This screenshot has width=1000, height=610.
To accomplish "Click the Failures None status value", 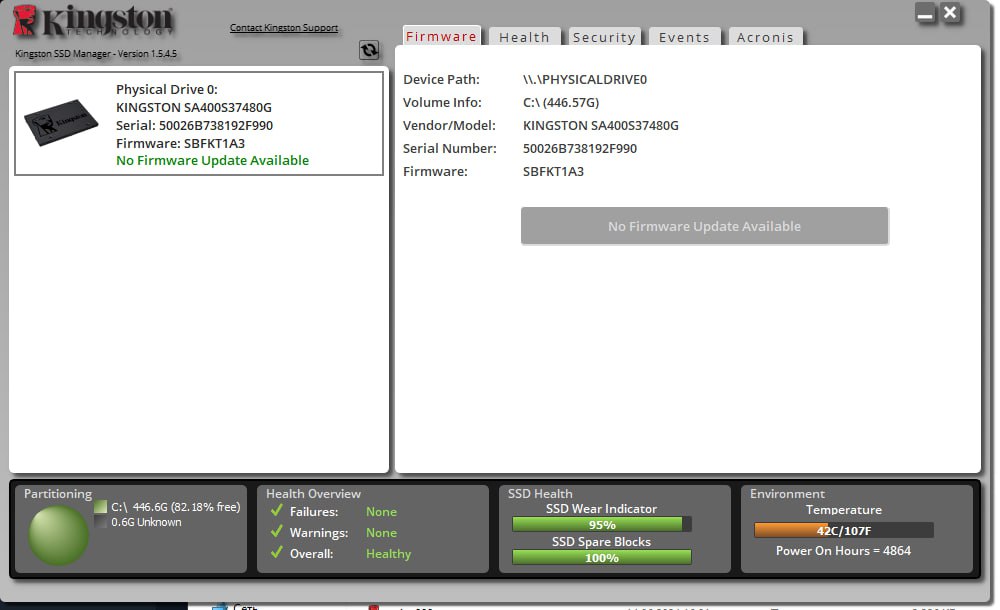I will tap(381, 512).
